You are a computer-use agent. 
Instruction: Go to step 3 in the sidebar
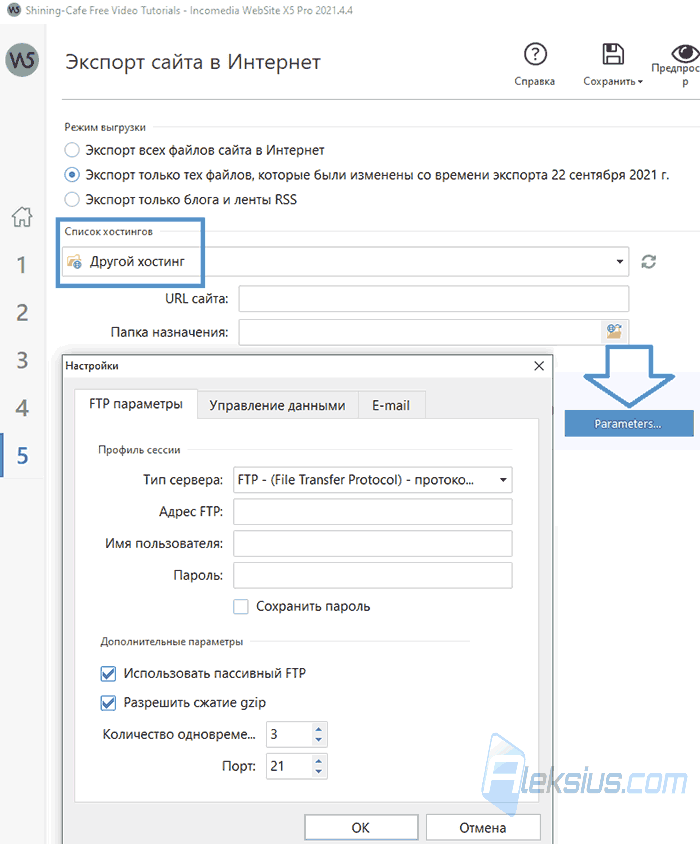[x=22, y=360]
